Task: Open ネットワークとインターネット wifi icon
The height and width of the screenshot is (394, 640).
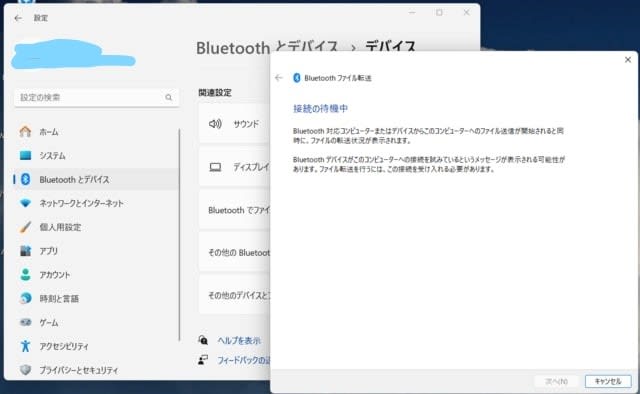Action: 25,203
